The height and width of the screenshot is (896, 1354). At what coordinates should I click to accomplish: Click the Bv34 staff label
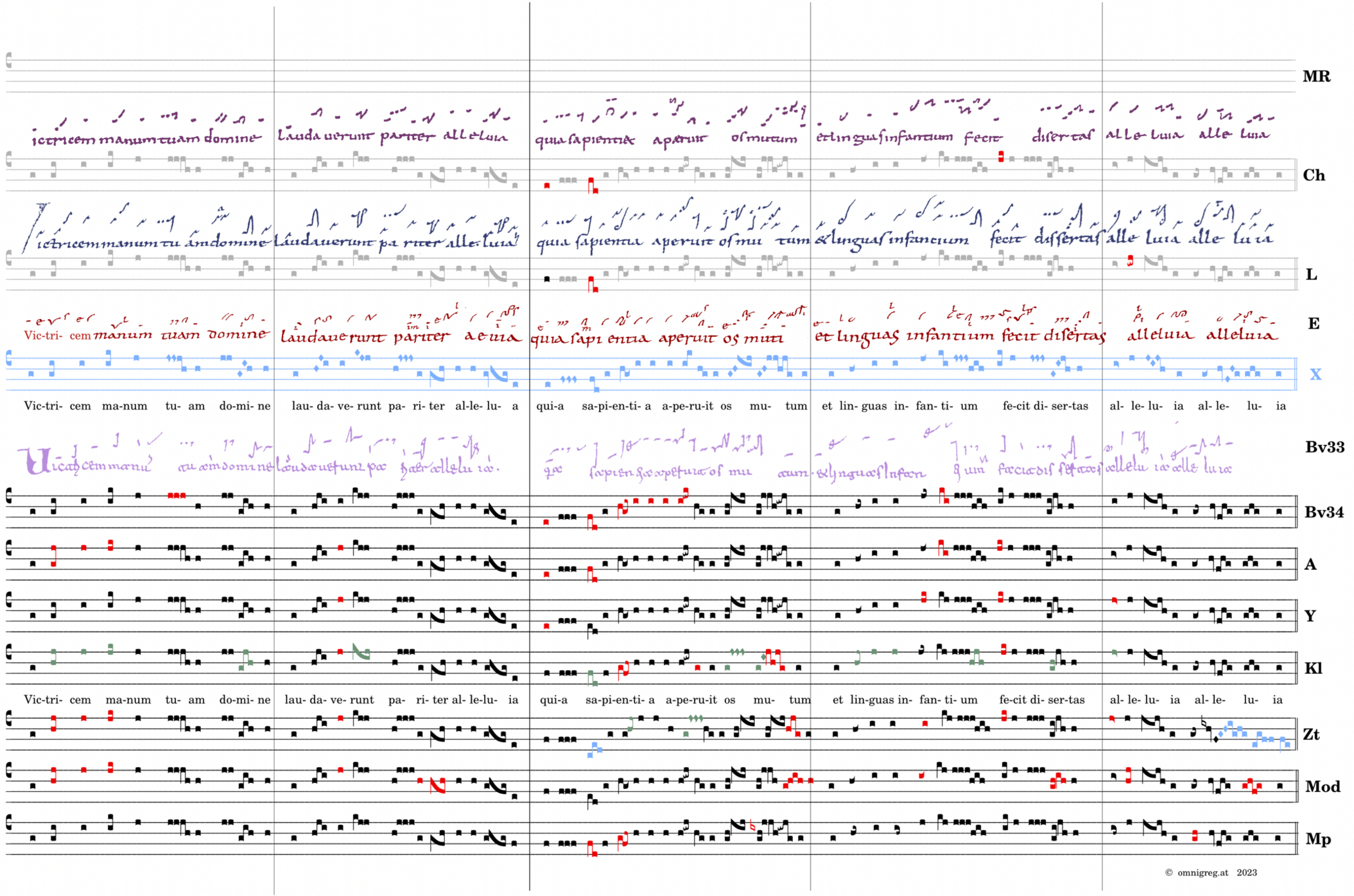tap(1324, 512)
